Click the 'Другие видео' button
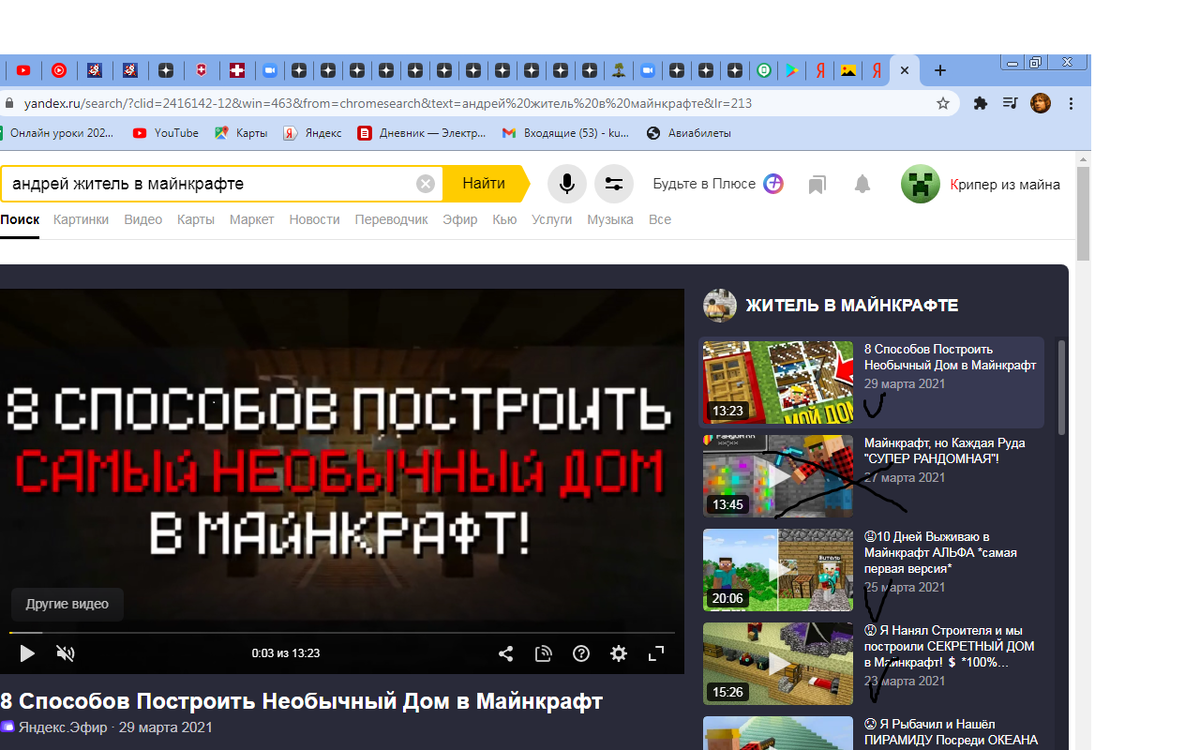 (x=67, y=605)
